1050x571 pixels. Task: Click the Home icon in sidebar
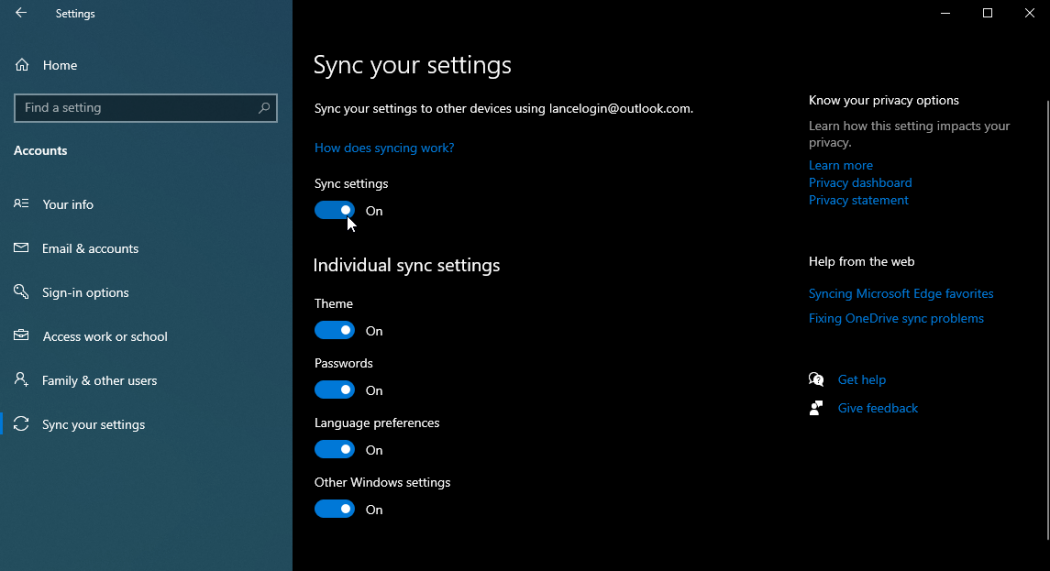pos(22,65)
